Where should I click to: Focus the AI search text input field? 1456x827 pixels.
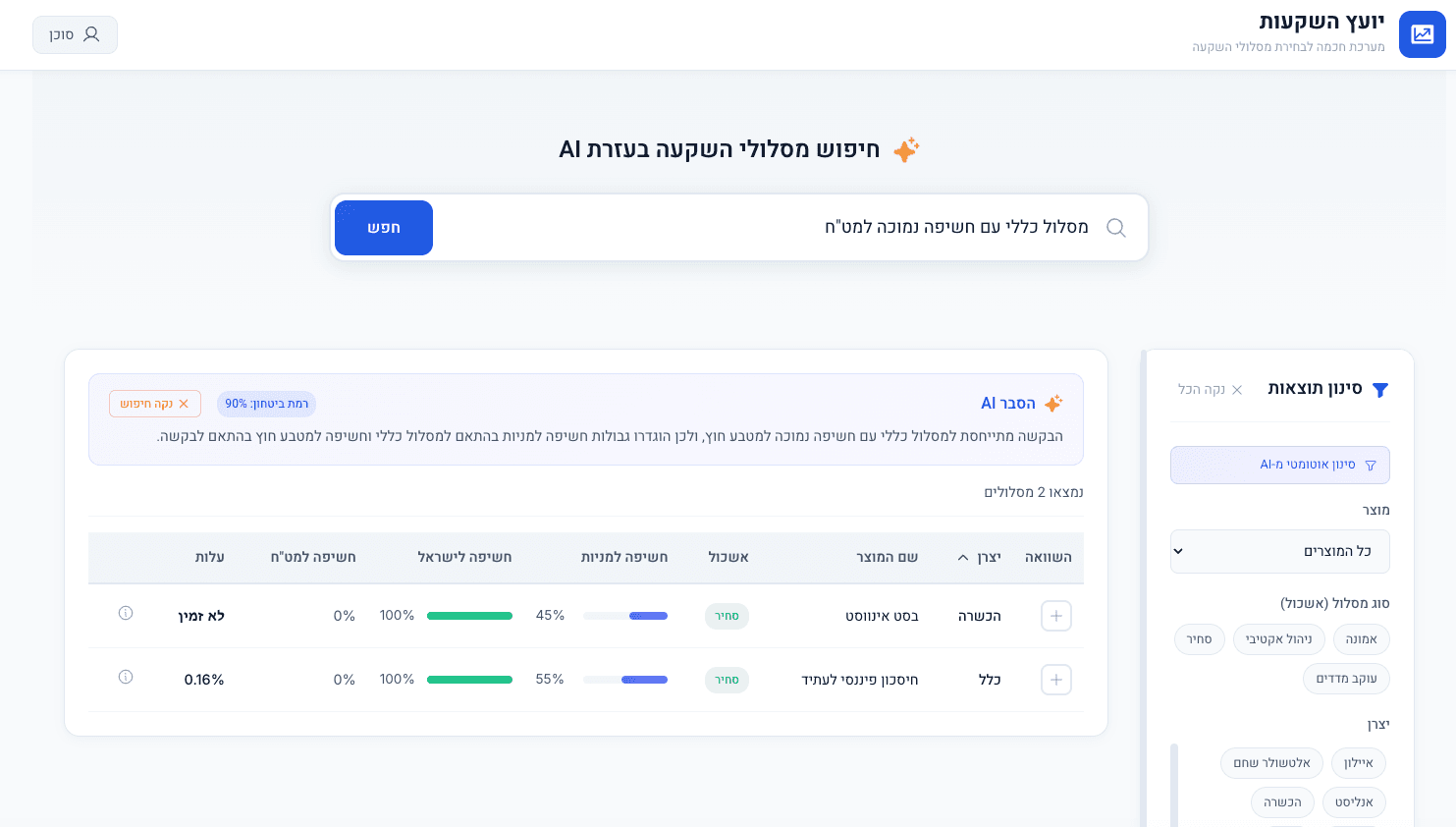point(766,227)
